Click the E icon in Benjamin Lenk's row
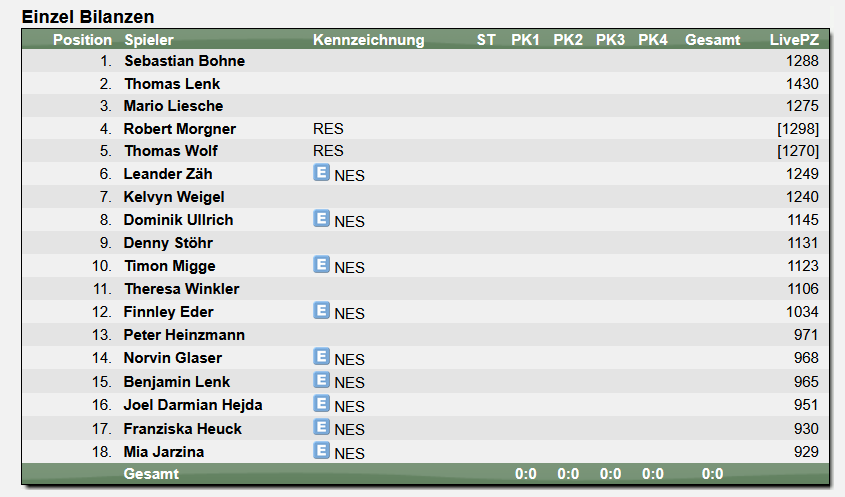 pyautogui.click(x=321, y=380)
